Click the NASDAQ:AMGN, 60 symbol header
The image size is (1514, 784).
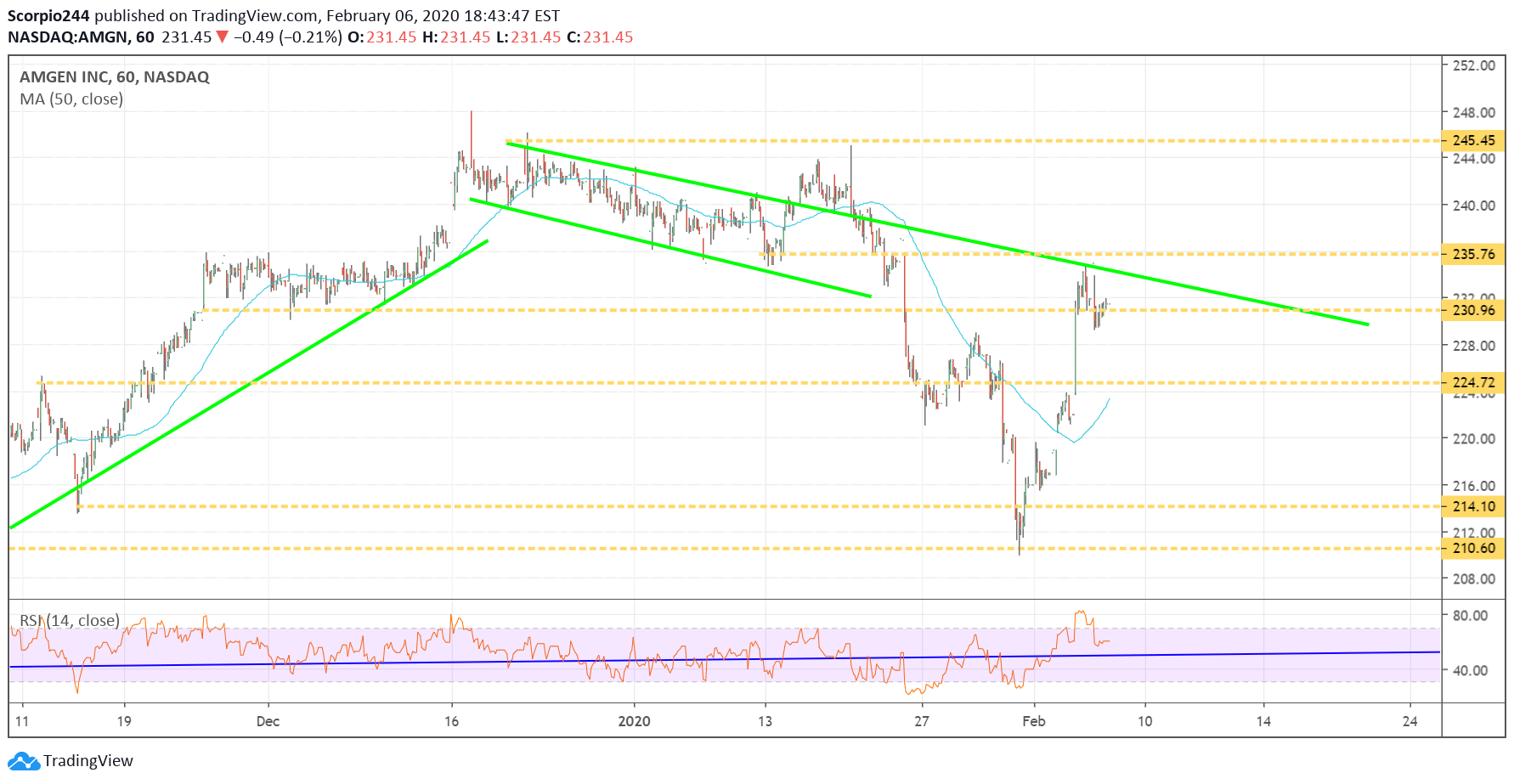click(x=82, y=37)
